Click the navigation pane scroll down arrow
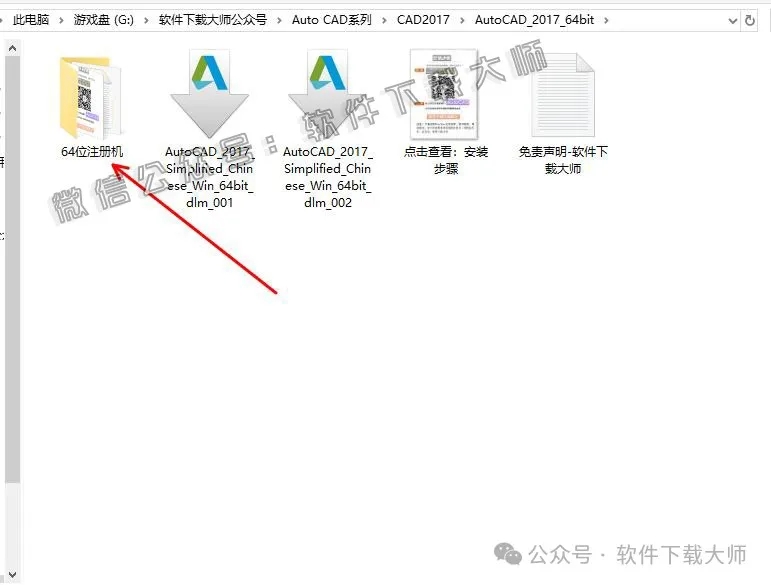This screenshot has height=585, width=771. pos(12,574)
